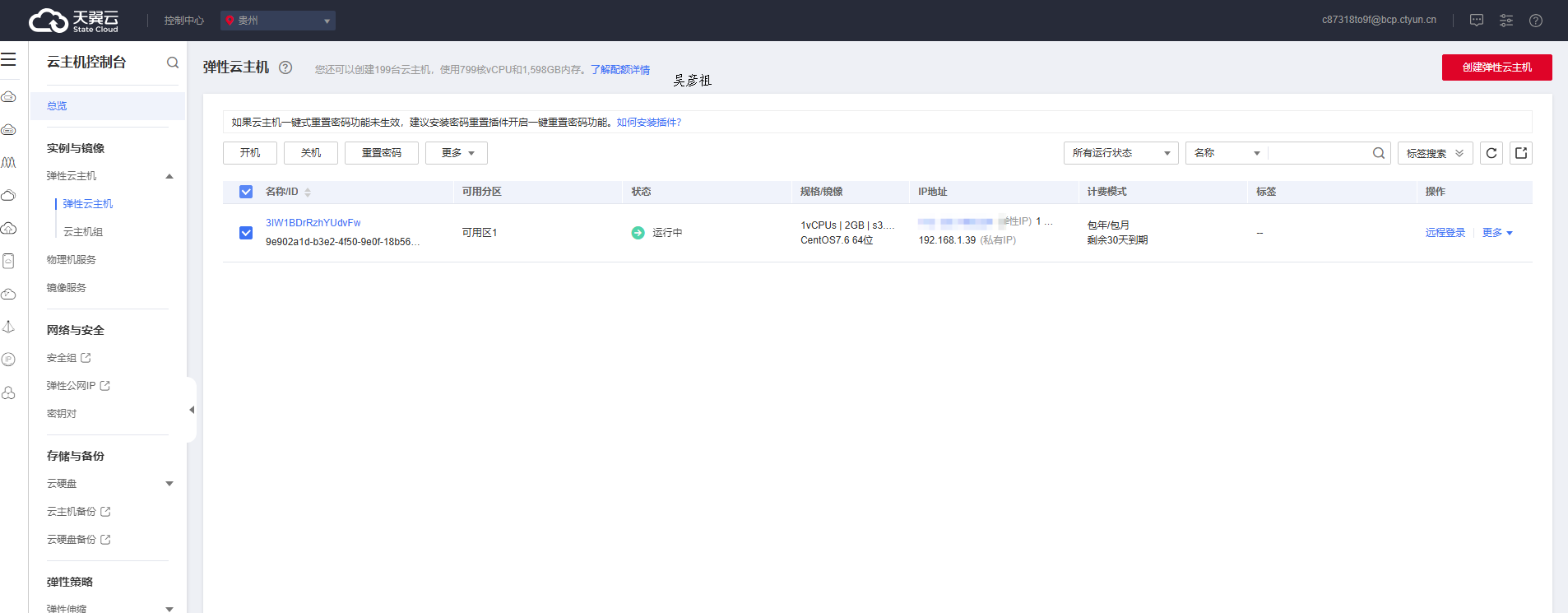Toggle the select-all checkbox in table header

[x=246, y=192]
